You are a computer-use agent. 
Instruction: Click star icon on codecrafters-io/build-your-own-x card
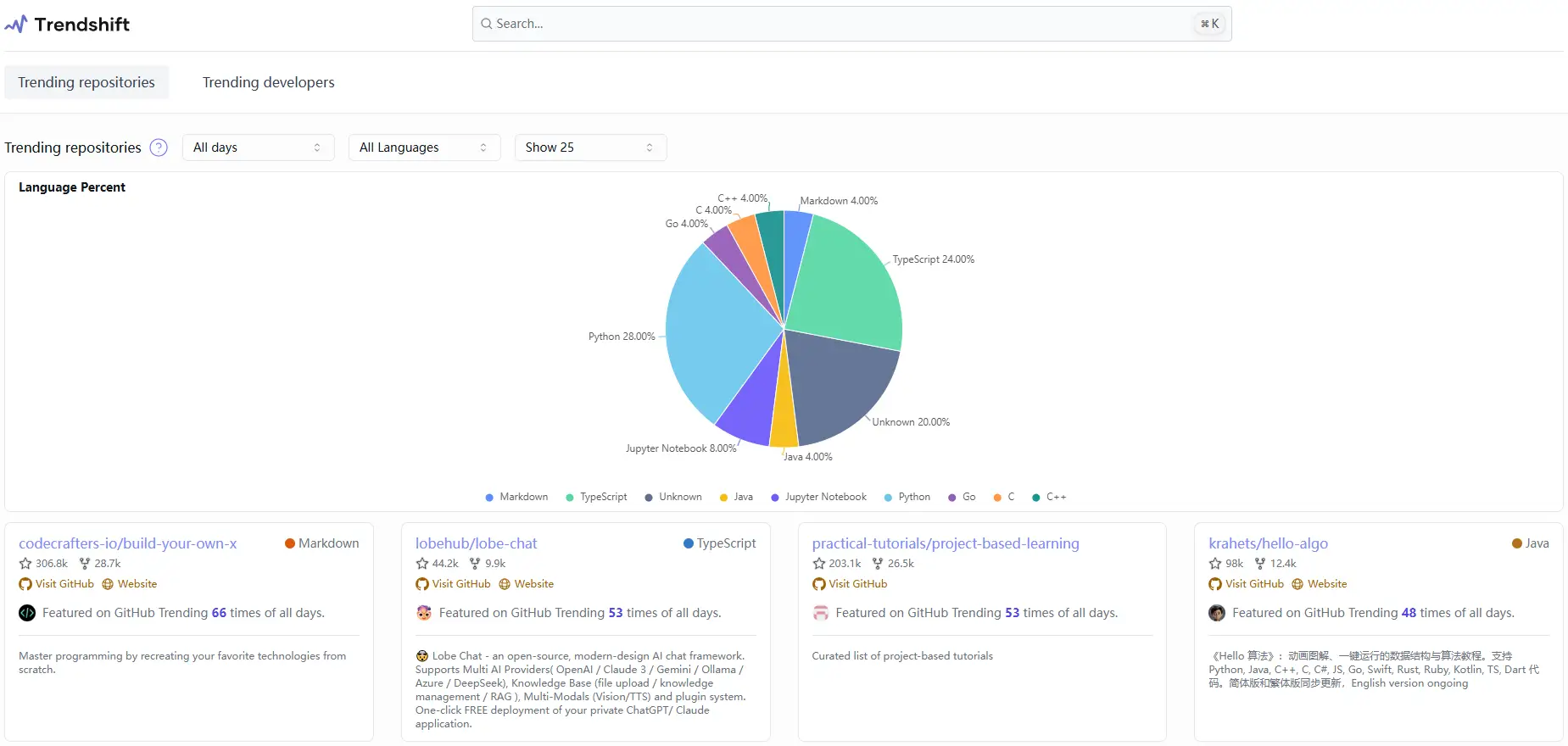click(x=25, y=564)
